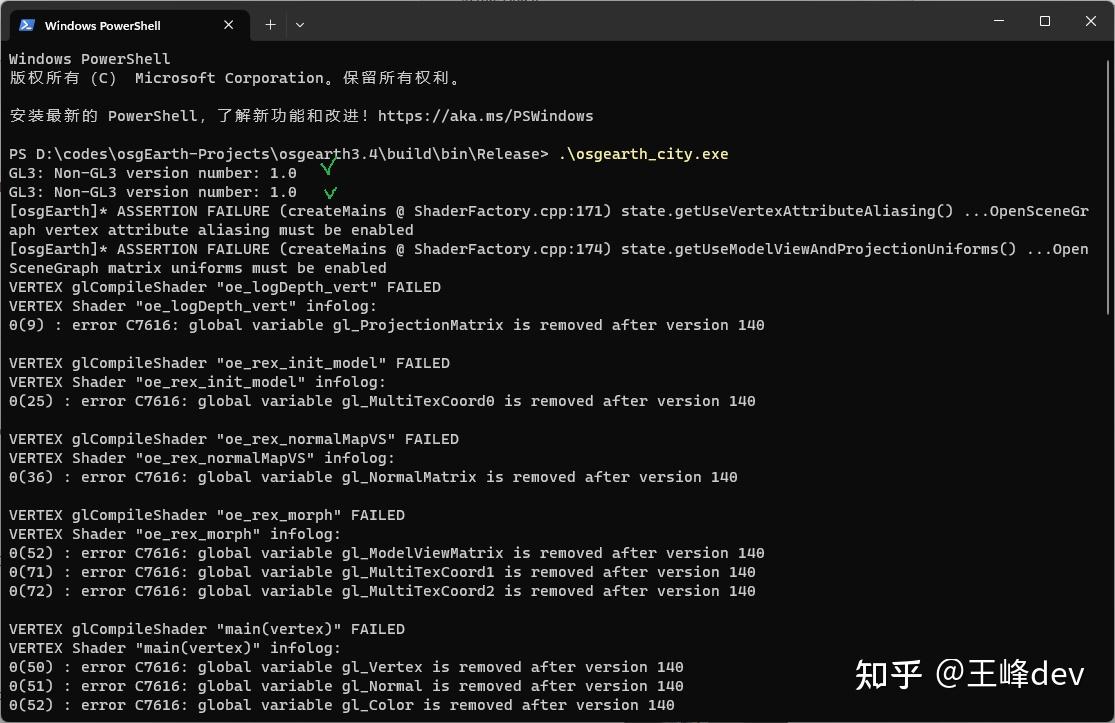This screenshot has height=723, width=1115.
Task: Click the '.\osgearth_city.exe' command text
Action: [644, 154]
